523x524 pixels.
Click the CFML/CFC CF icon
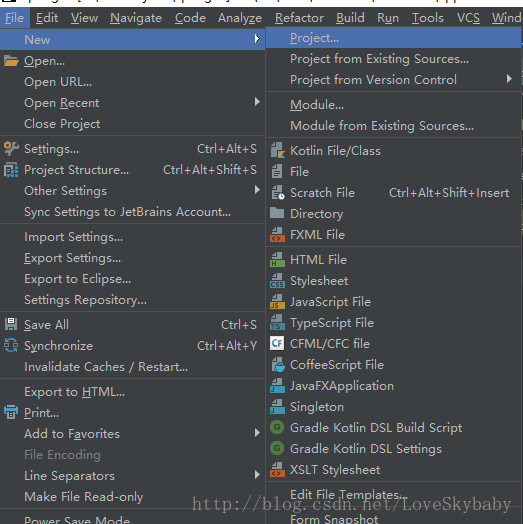(x=277, y=344)
